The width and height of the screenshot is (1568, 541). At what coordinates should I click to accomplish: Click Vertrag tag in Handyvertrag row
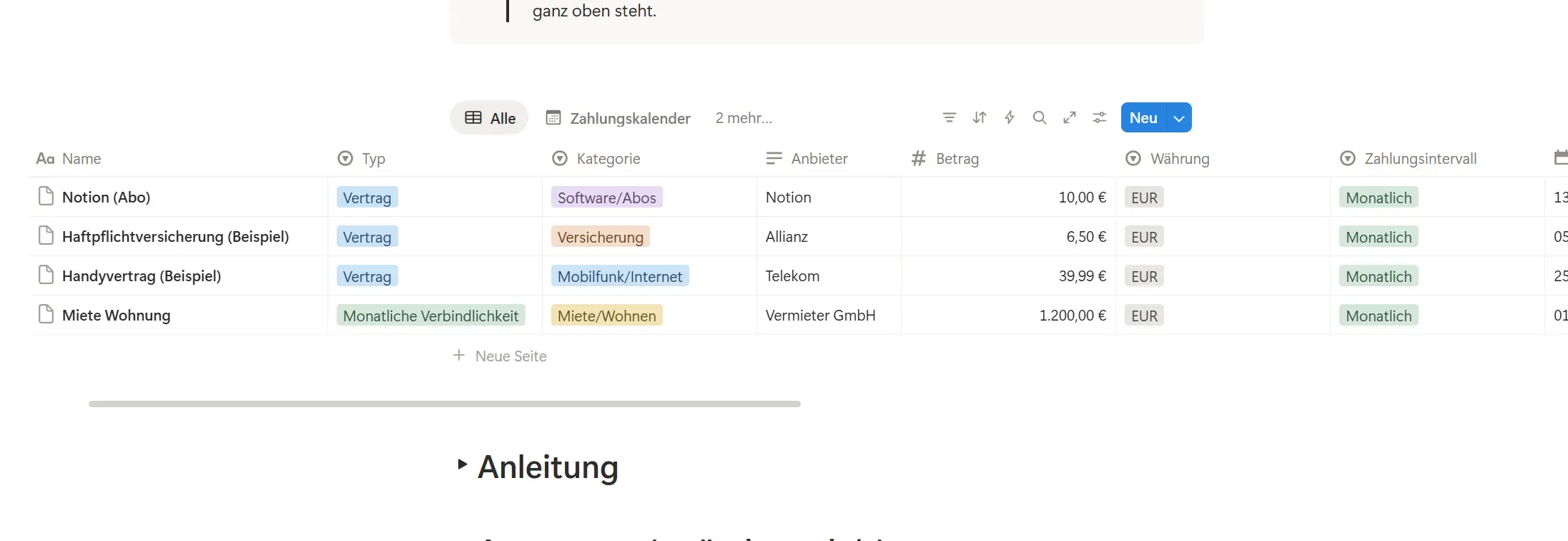tap(367, 276)
